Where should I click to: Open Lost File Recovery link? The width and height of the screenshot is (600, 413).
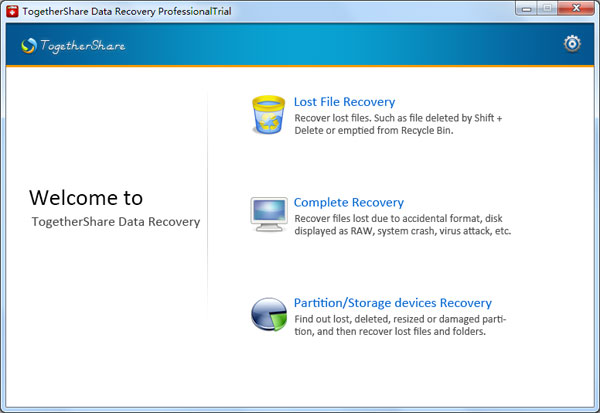click(x=344, y=102)
